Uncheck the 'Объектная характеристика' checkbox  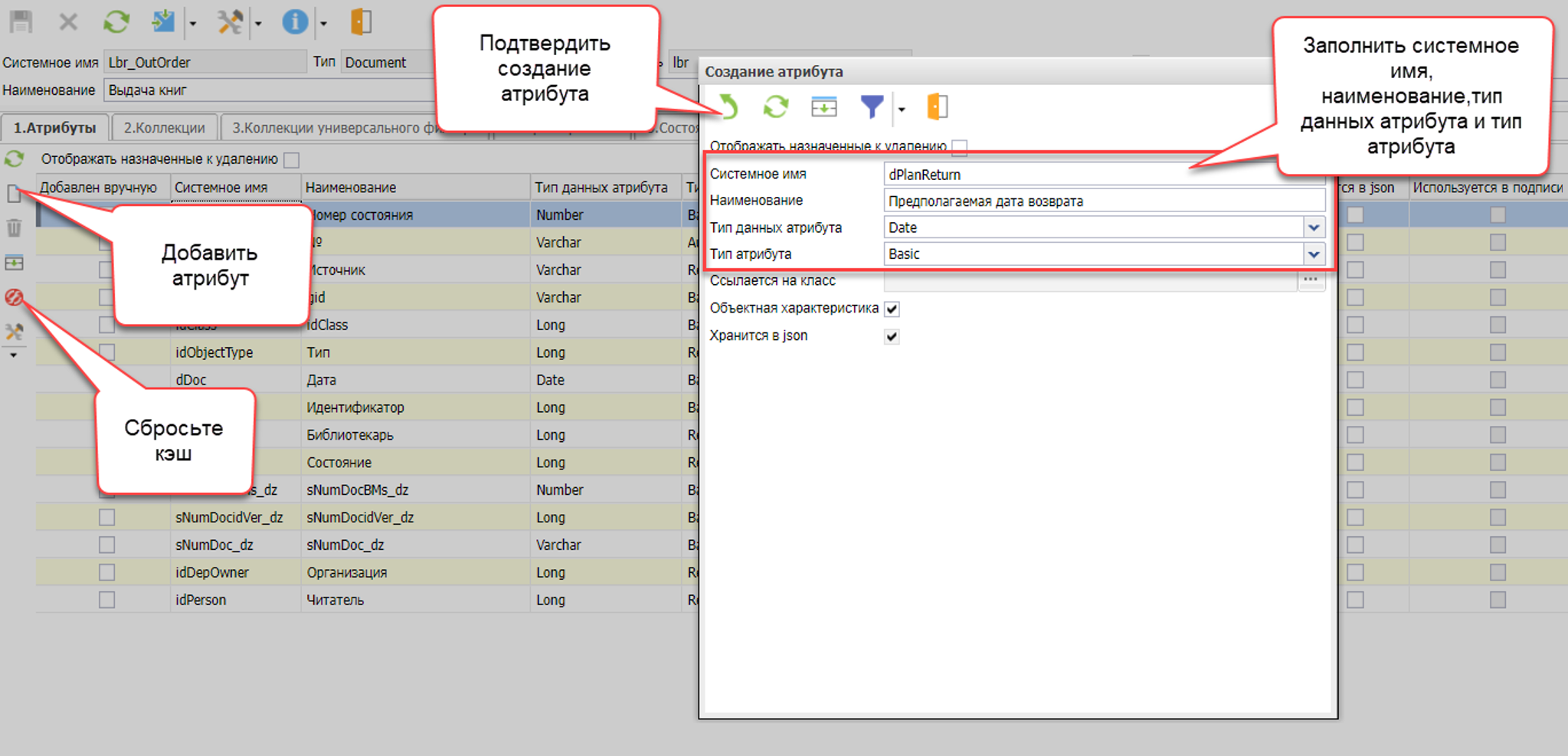coord(892,309)
